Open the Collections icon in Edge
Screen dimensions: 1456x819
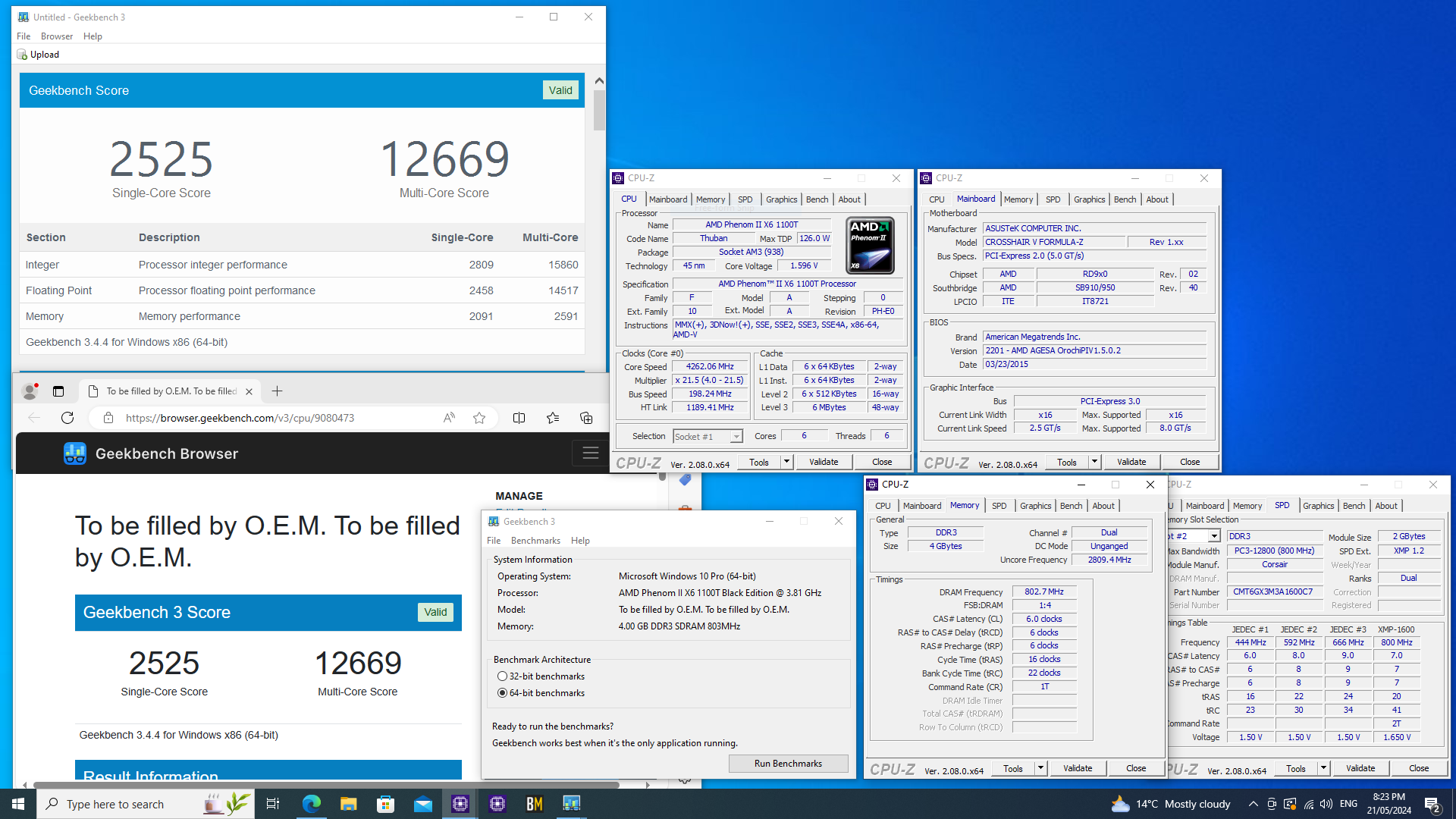pyautogui.click(x=586, y=418)
